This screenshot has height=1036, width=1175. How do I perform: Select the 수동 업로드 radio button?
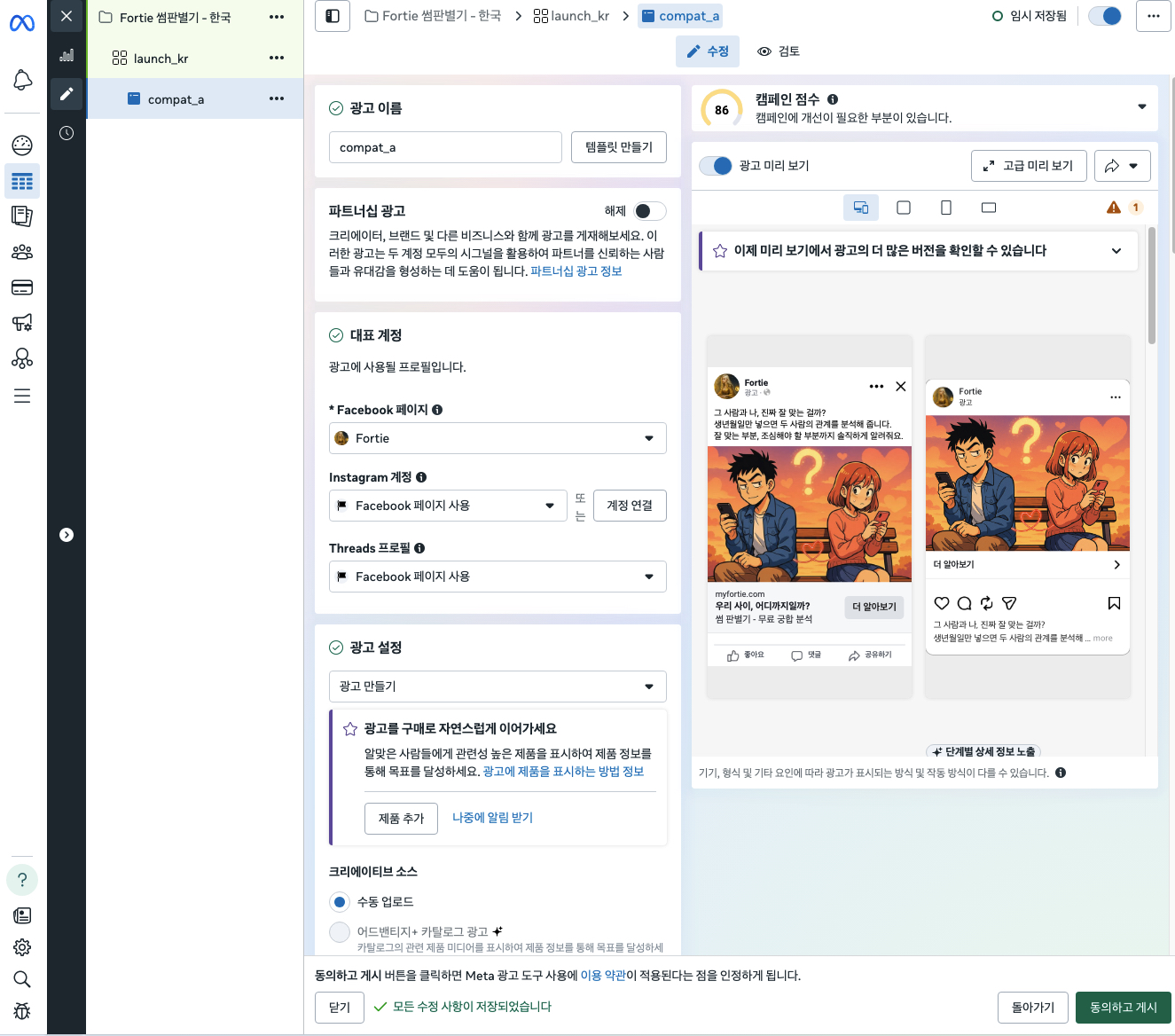[340, 901]
